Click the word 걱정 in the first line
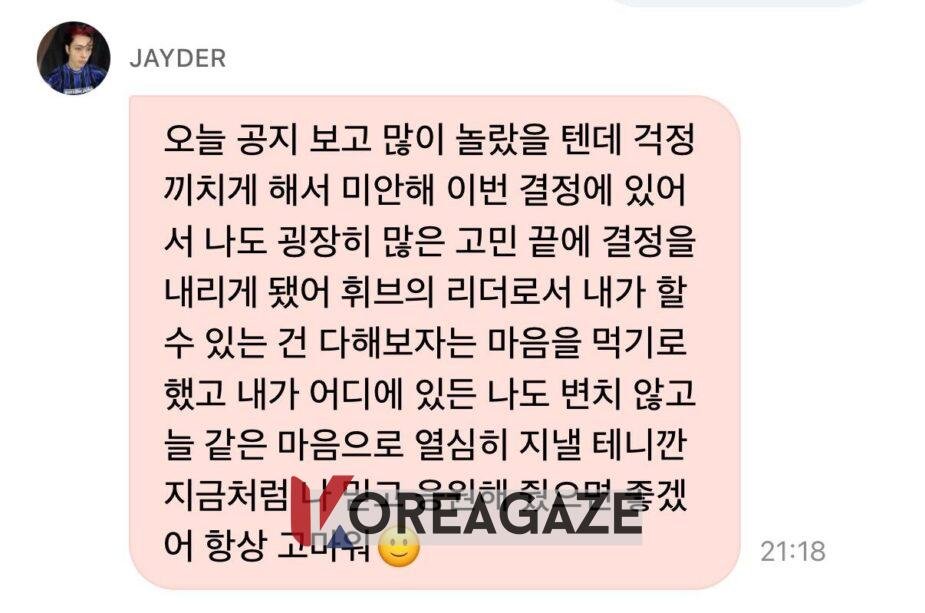The width and height of the screenshot is (925, 613). coord(664,140)
